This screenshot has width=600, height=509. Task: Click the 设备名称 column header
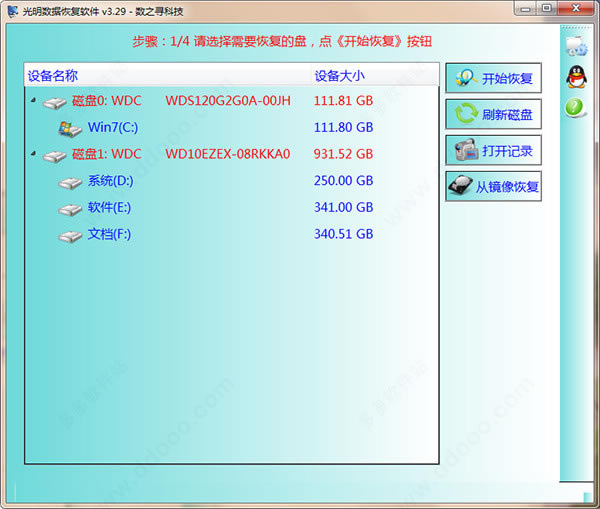click(x=53, y=75)
